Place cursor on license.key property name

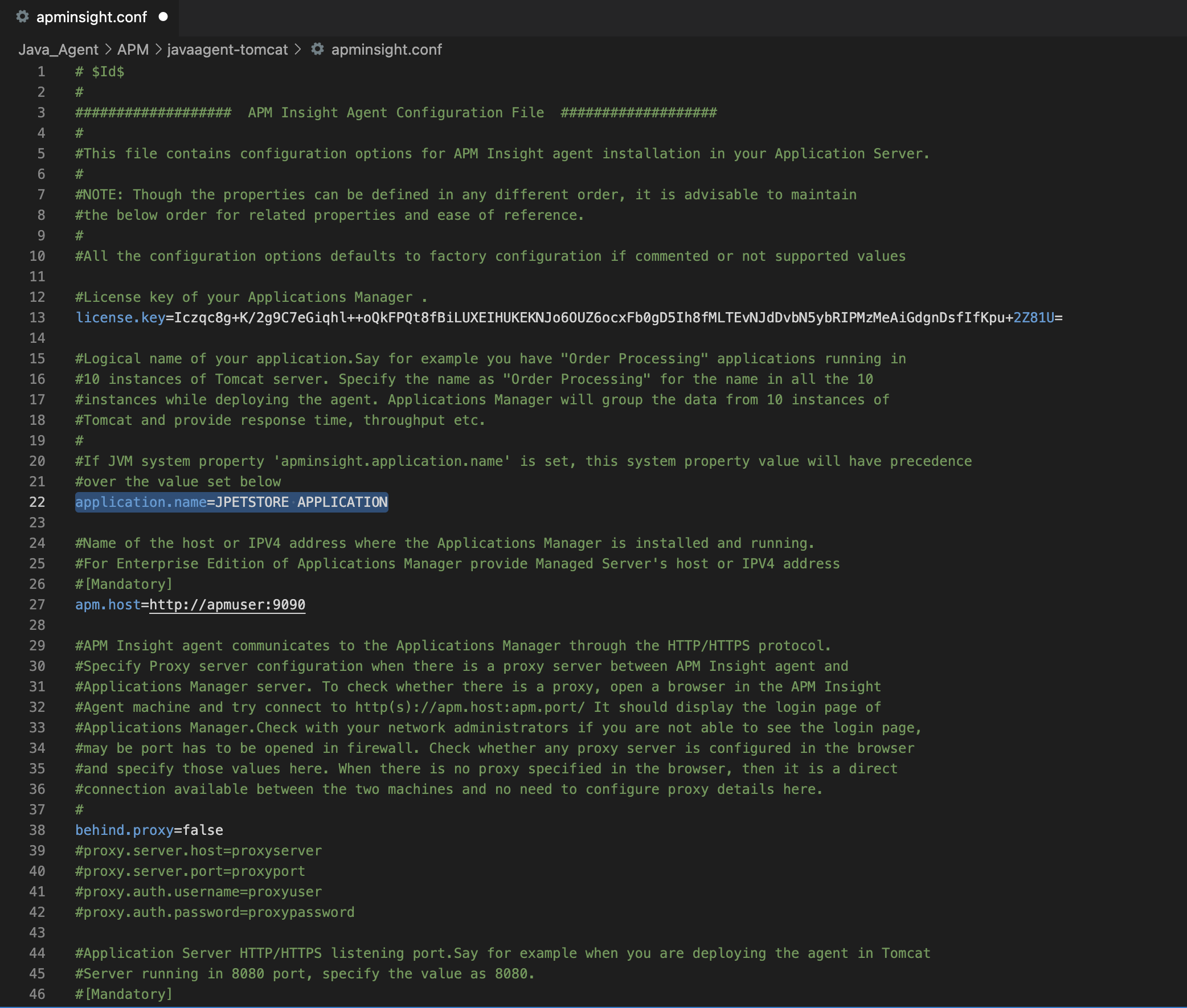coord(120,318)
